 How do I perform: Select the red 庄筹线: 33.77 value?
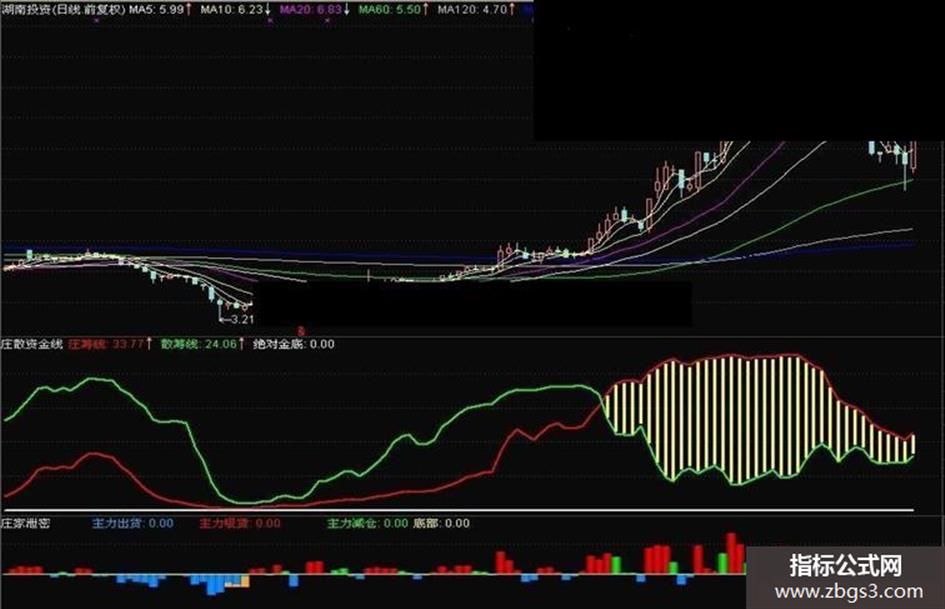pyautogui.click(x=110, y=344)
